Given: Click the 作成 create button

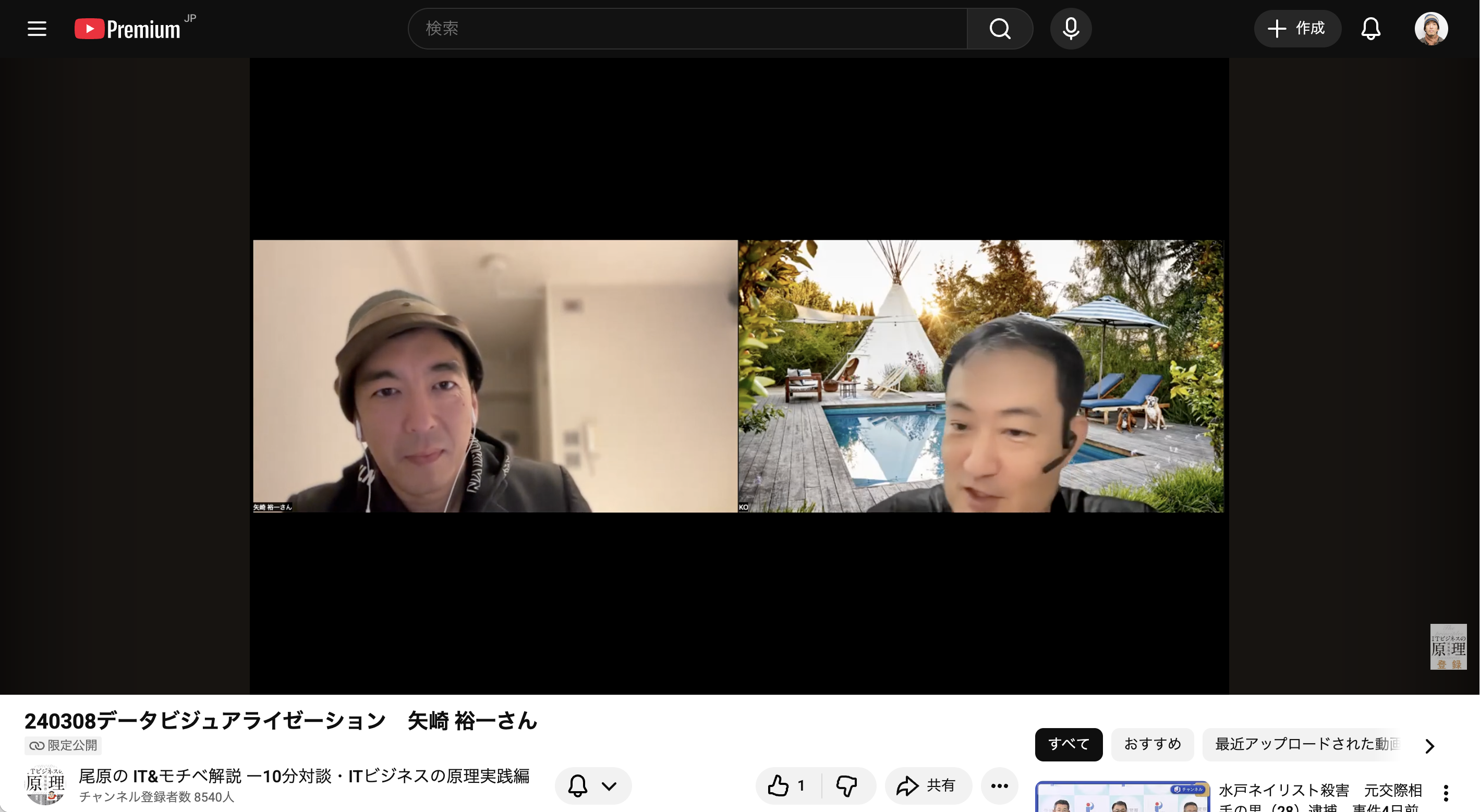Looking at the screenshot, I should click(1297, 29).
